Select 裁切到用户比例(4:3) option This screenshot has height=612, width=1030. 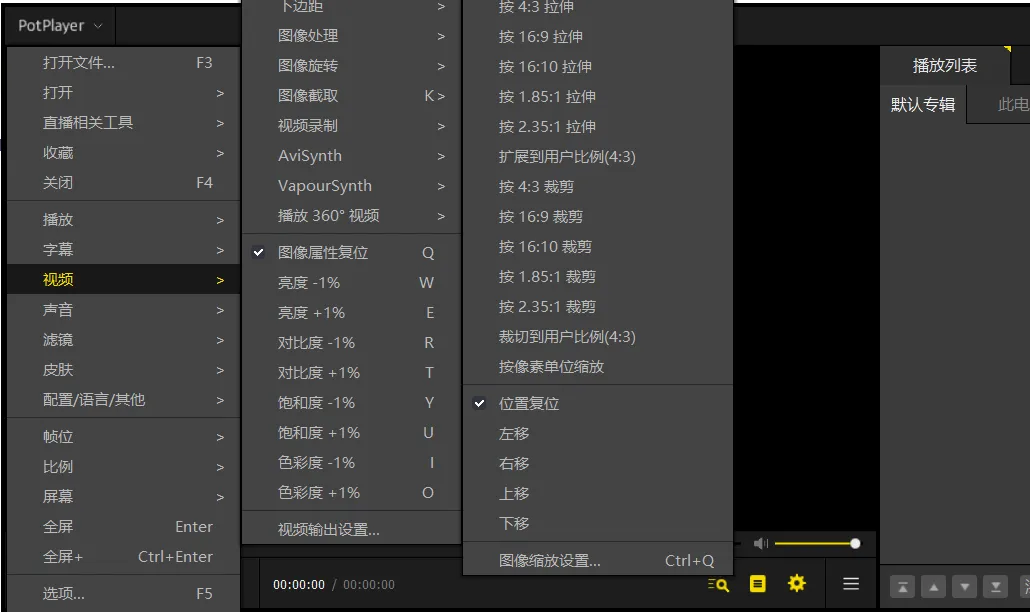[598, 337]
